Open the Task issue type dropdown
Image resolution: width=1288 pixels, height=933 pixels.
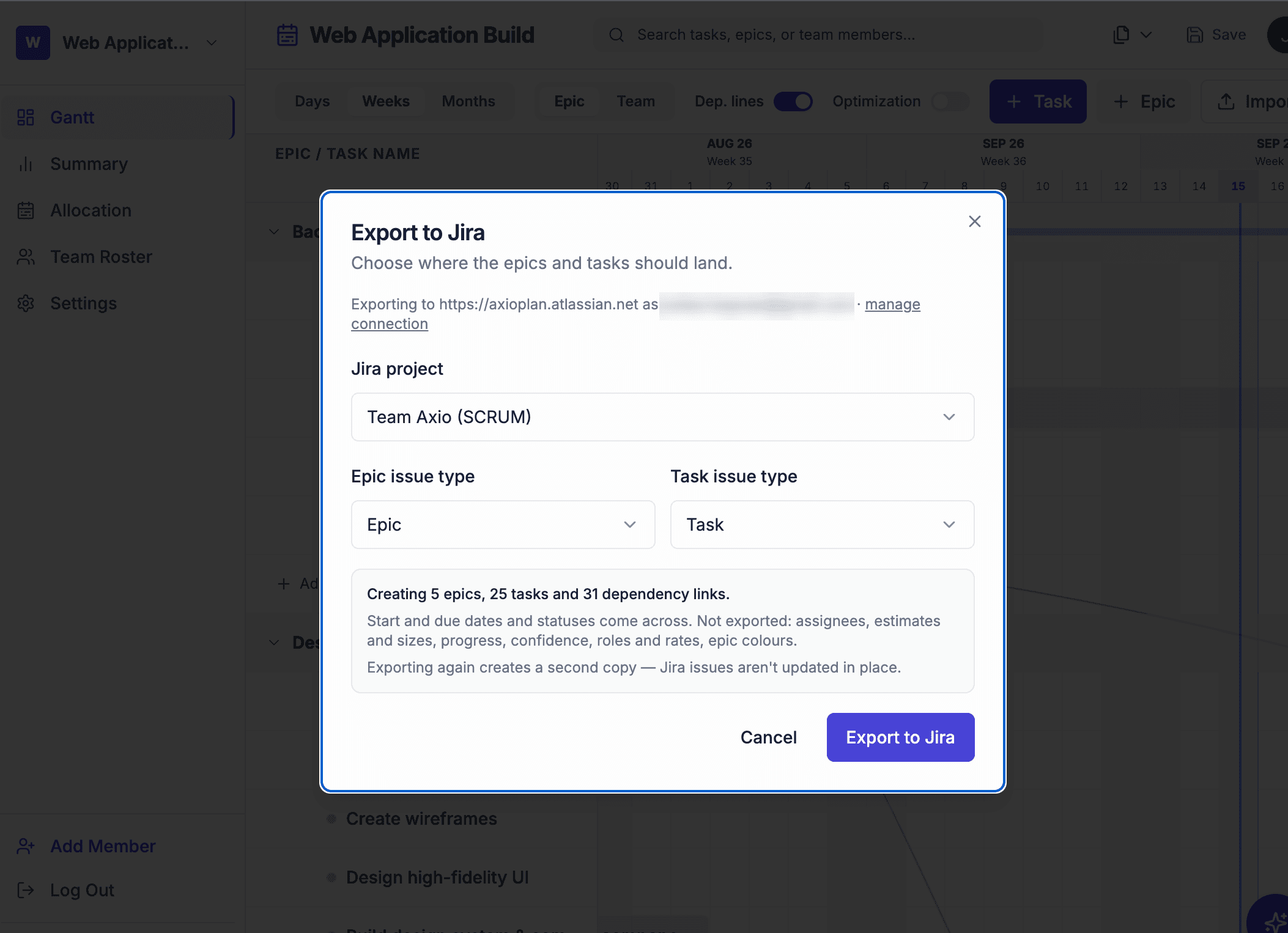coord(822,525)
